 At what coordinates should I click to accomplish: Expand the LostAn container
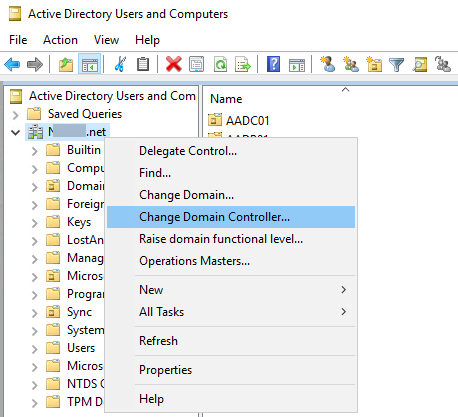pyautogui.click(x=34, y=241)
